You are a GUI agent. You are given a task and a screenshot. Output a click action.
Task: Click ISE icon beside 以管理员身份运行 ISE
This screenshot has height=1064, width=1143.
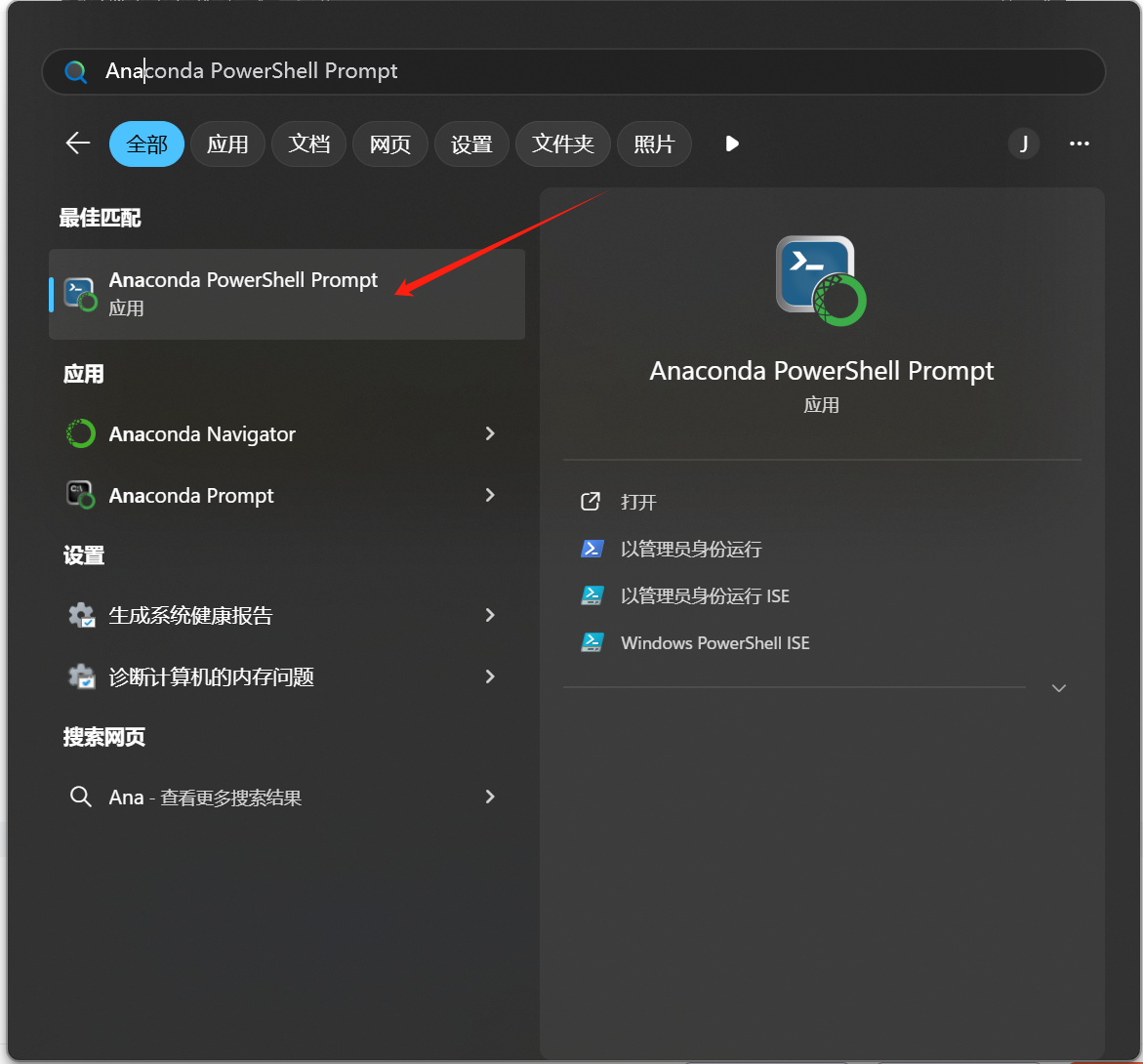(592, 595)
